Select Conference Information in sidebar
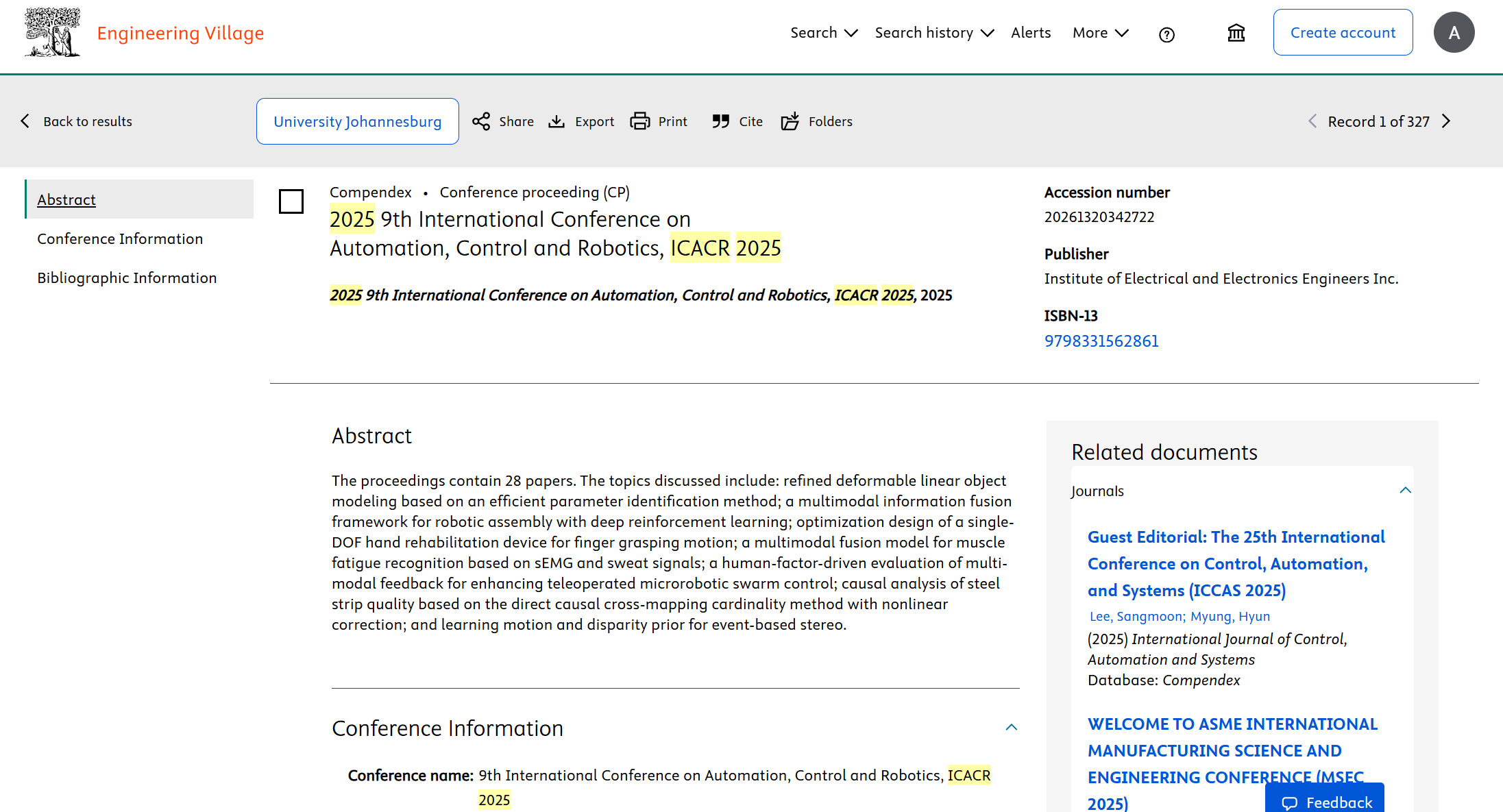The image size is (1503, 812). click(120, 238)
